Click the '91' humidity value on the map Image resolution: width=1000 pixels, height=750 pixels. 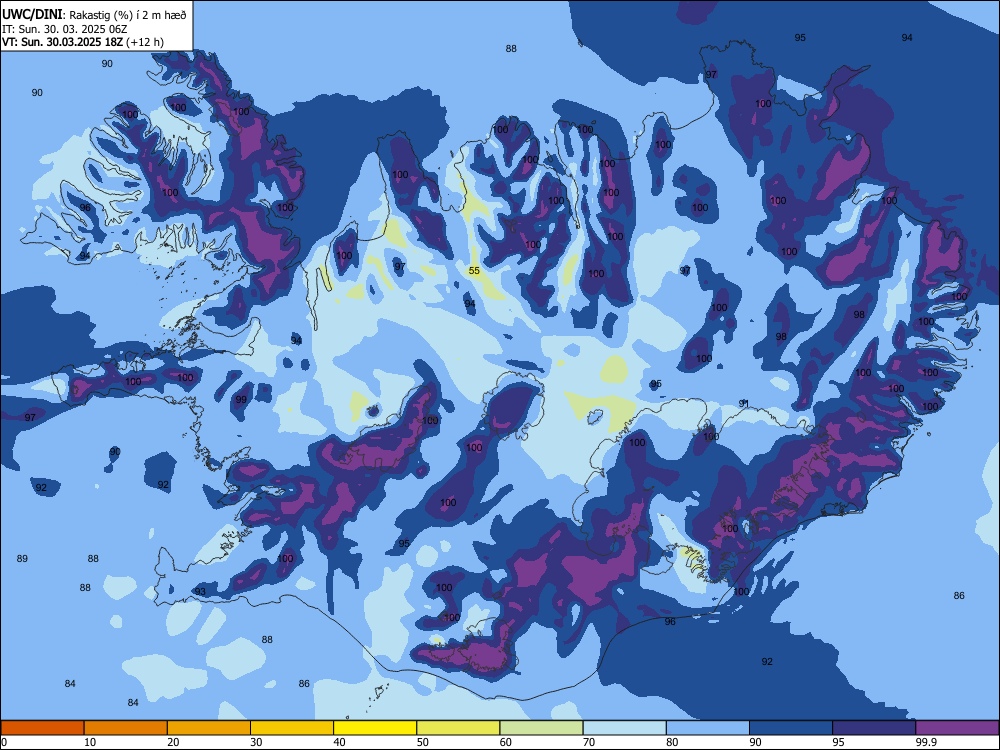tap(744, 404)
